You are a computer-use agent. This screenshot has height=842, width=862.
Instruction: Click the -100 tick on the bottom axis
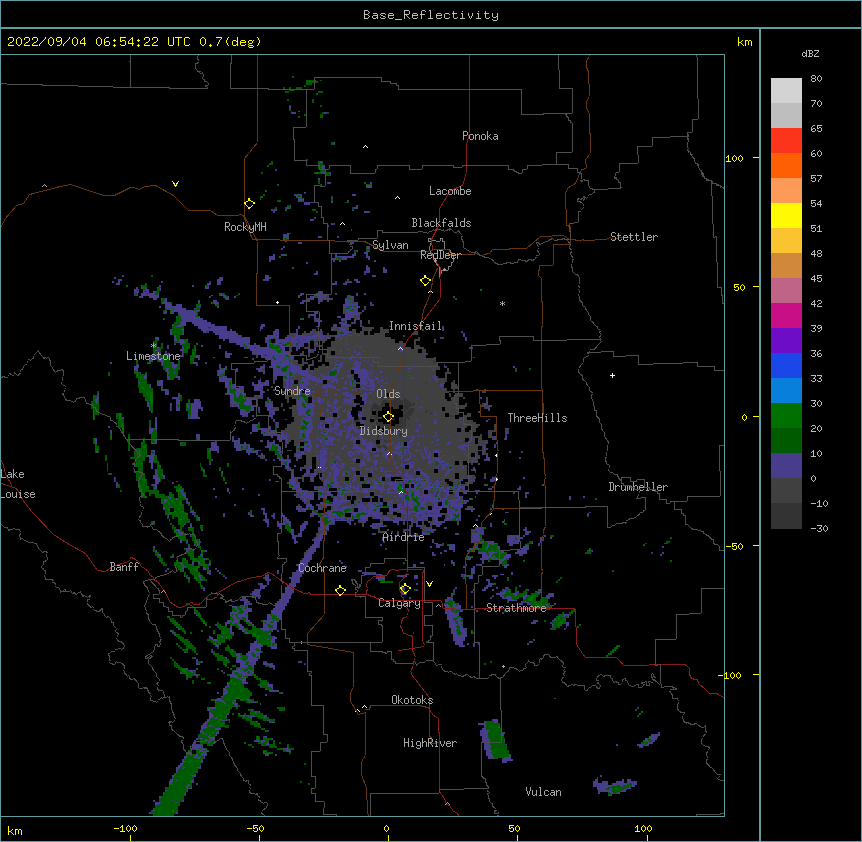[x=125, y=828]
